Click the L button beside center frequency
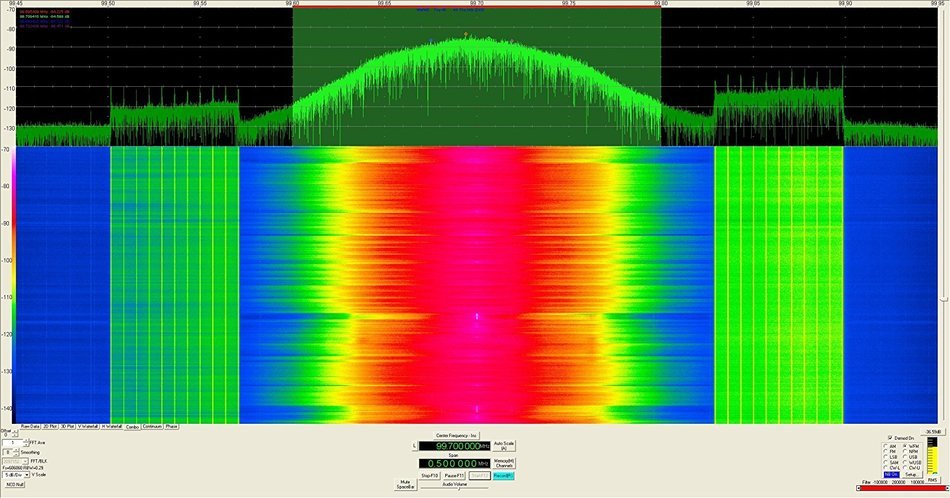This screenshot has height=498, width=950. click(414, 446)
